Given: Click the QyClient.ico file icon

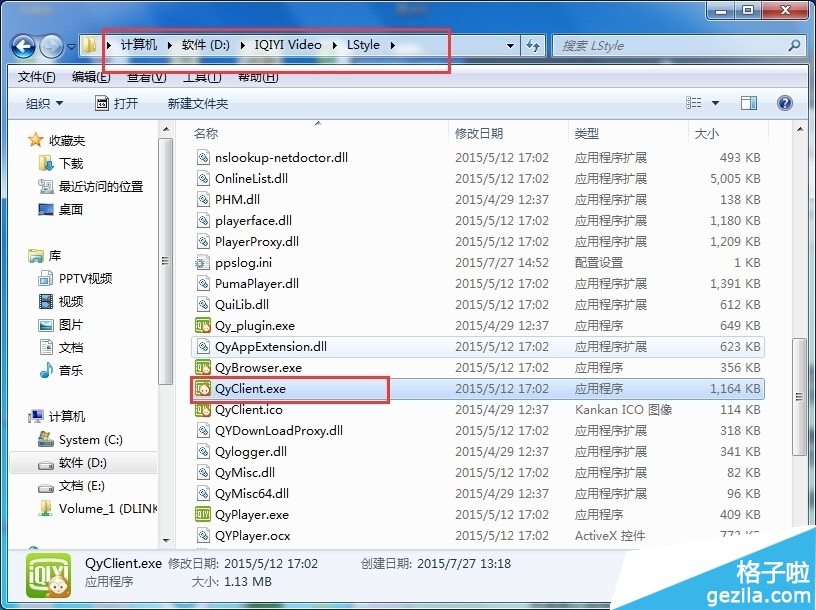Looking at the screenshot, I should coord(202,410).
